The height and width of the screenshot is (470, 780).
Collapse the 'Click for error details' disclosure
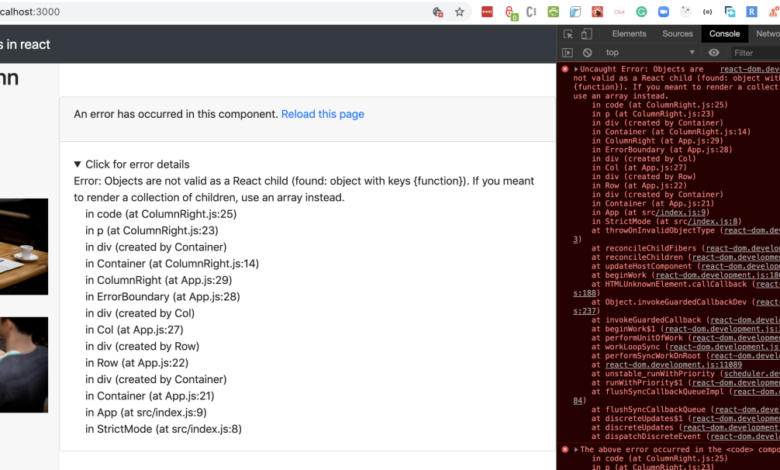tap(131, 164)
